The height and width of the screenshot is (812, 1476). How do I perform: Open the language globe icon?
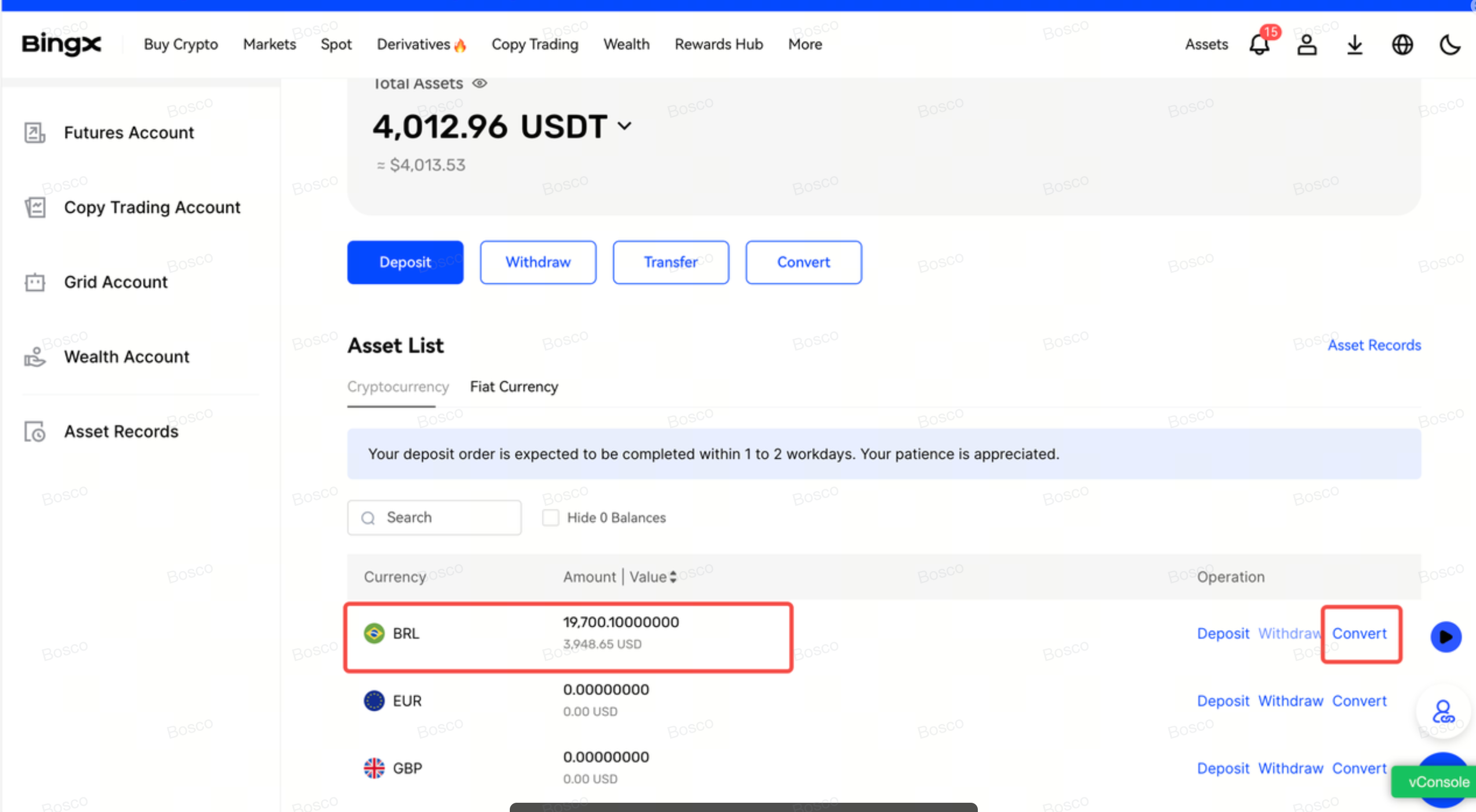point(1402,45)
